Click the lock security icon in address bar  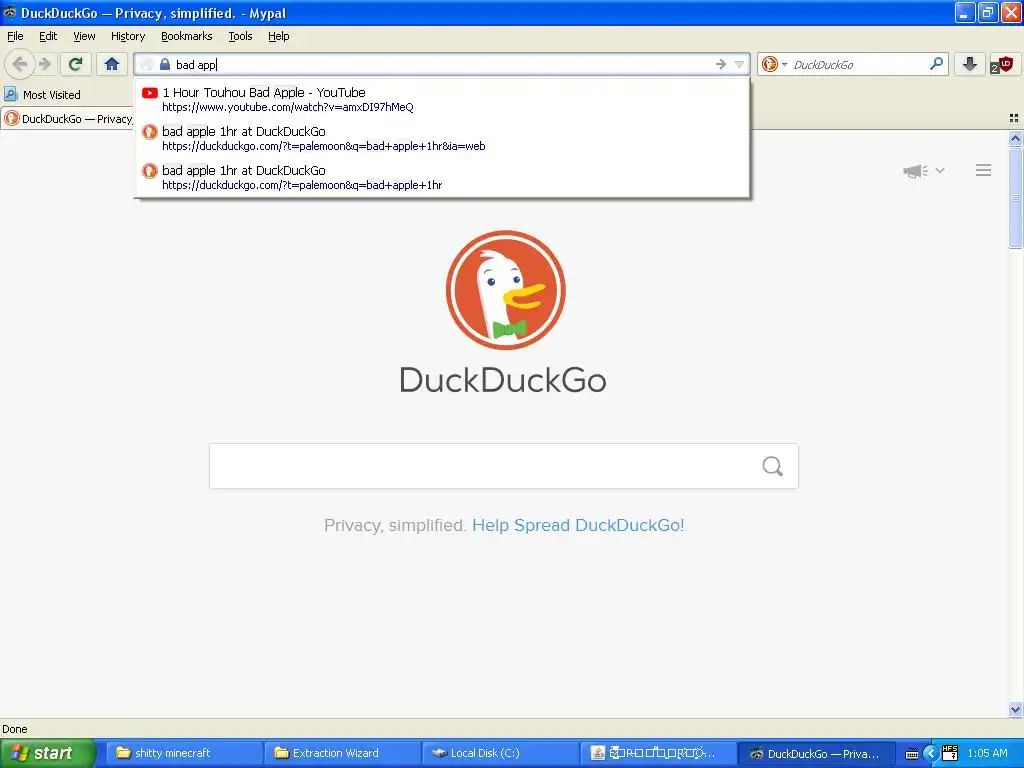tap(165, 64)
